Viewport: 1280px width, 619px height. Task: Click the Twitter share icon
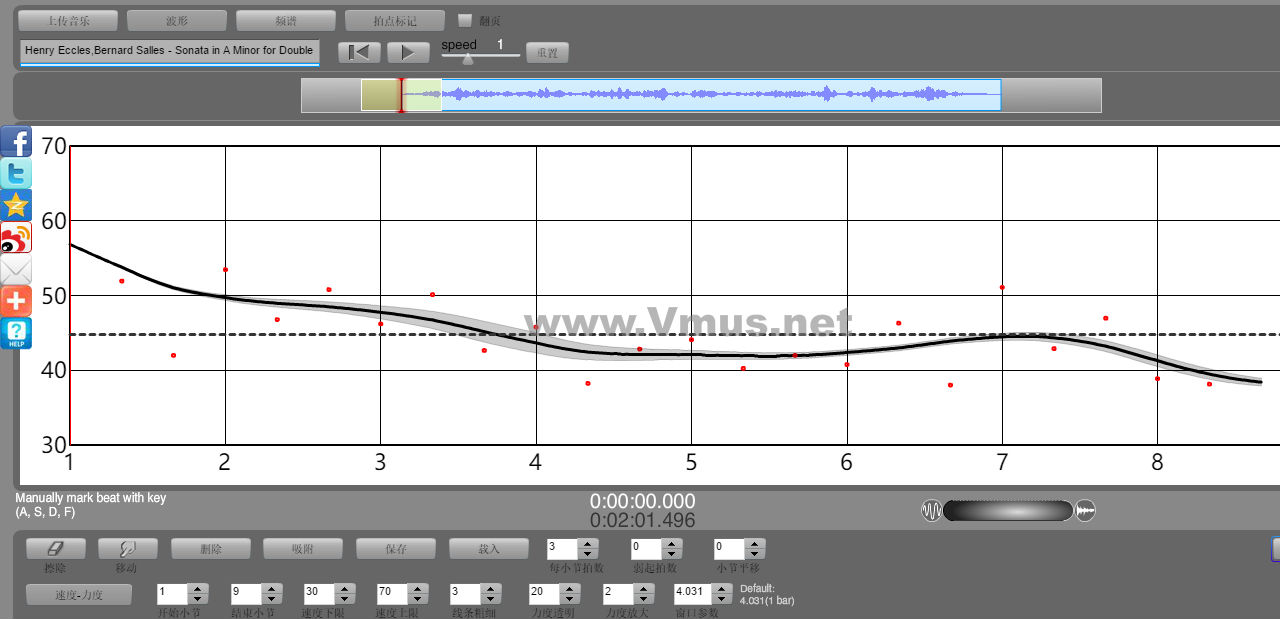(16, 173)
